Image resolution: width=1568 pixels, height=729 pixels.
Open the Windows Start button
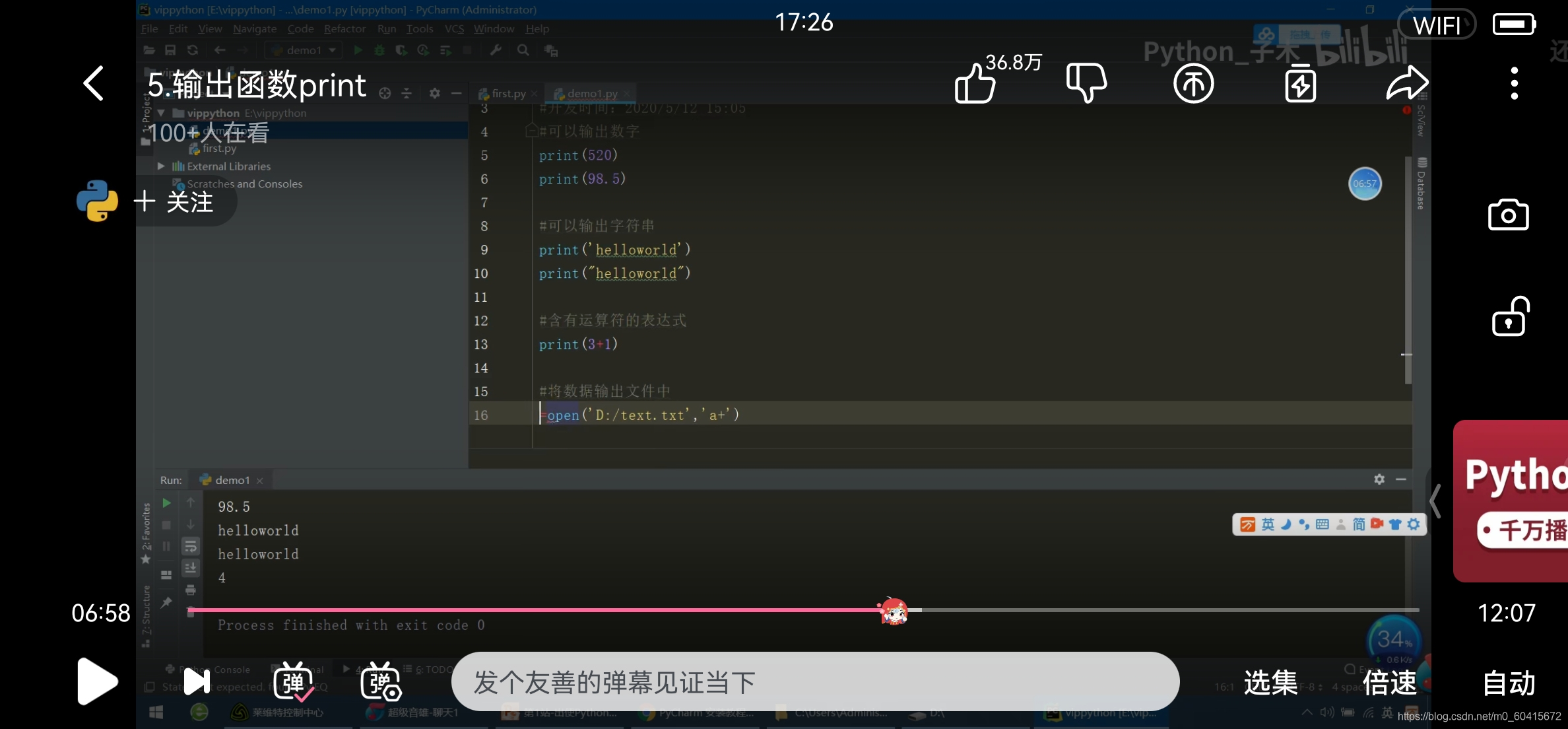[x=156, y=712]
